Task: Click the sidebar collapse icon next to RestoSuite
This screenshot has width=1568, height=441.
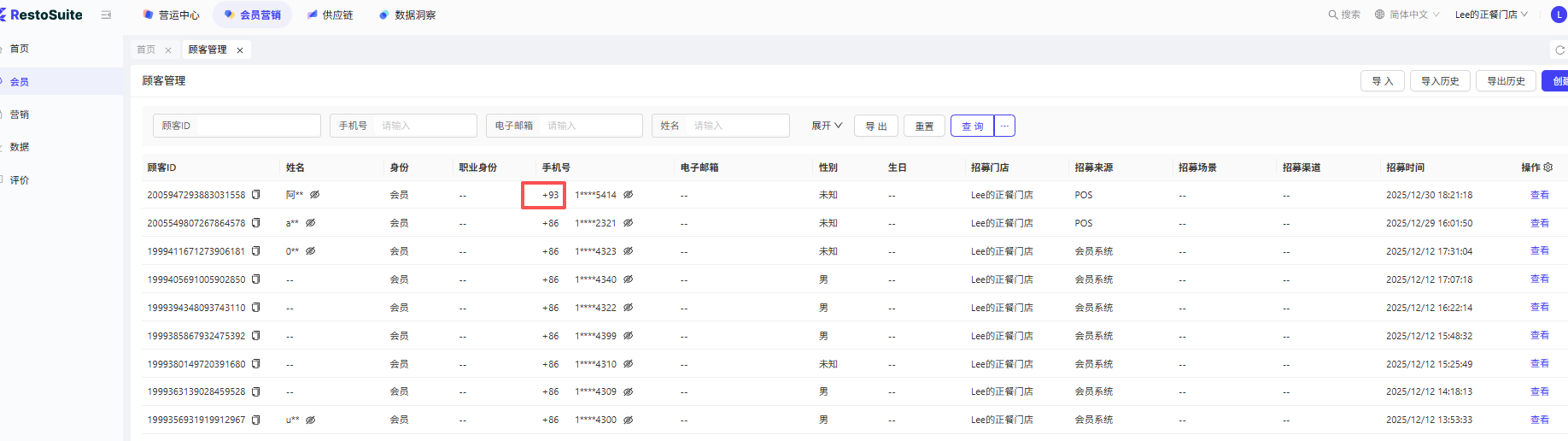Action: click(106, 15)
